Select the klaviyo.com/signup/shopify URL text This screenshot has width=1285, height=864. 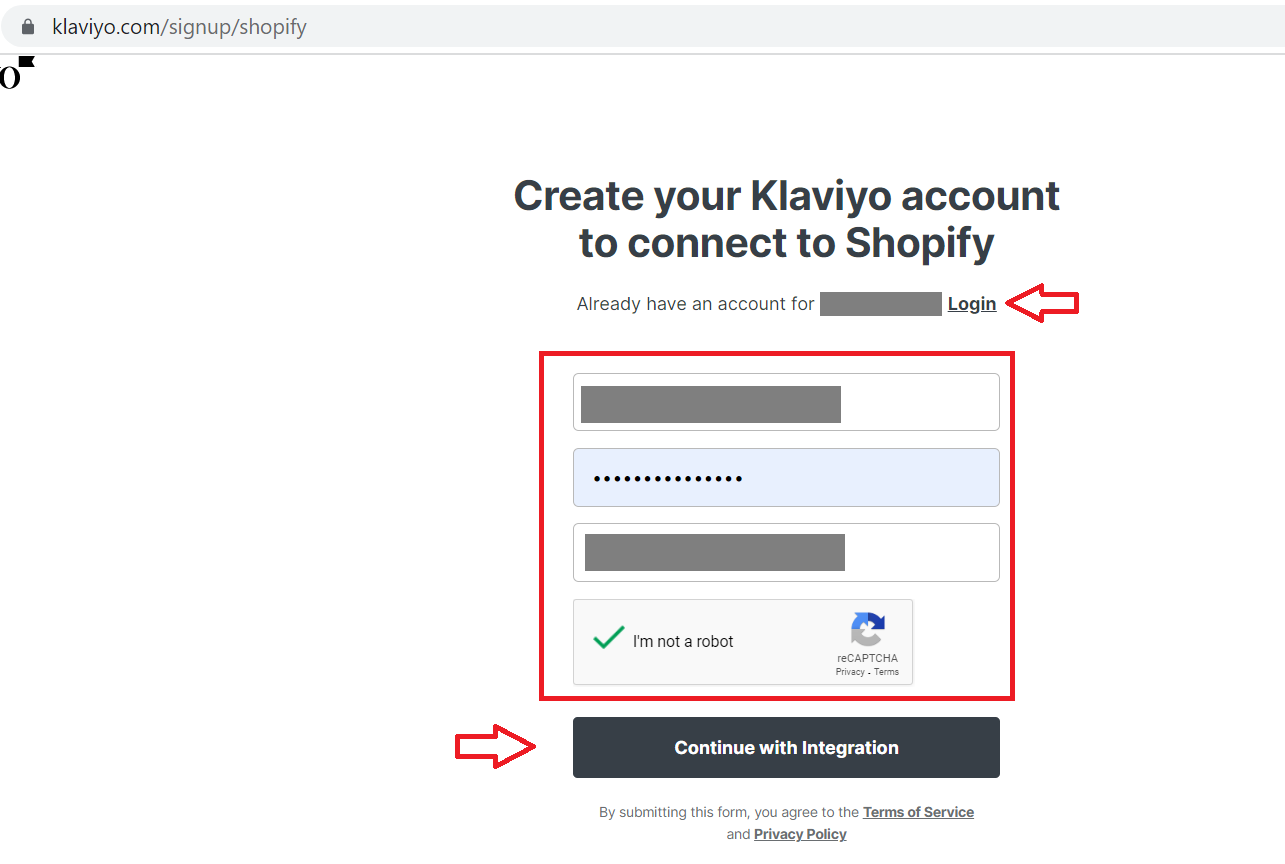click(x=179, y=27)
